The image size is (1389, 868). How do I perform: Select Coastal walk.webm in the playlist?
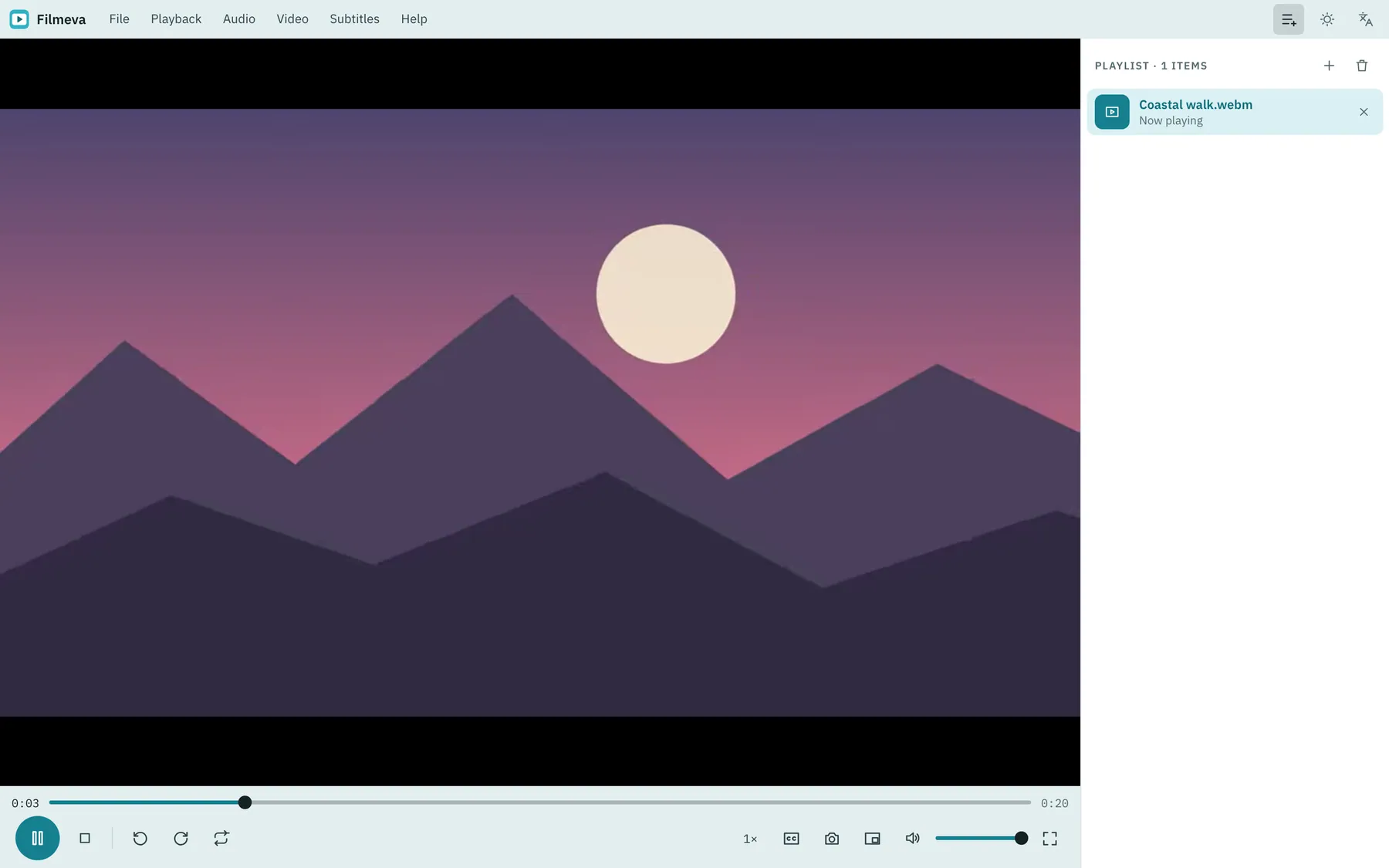(1235, 112)
